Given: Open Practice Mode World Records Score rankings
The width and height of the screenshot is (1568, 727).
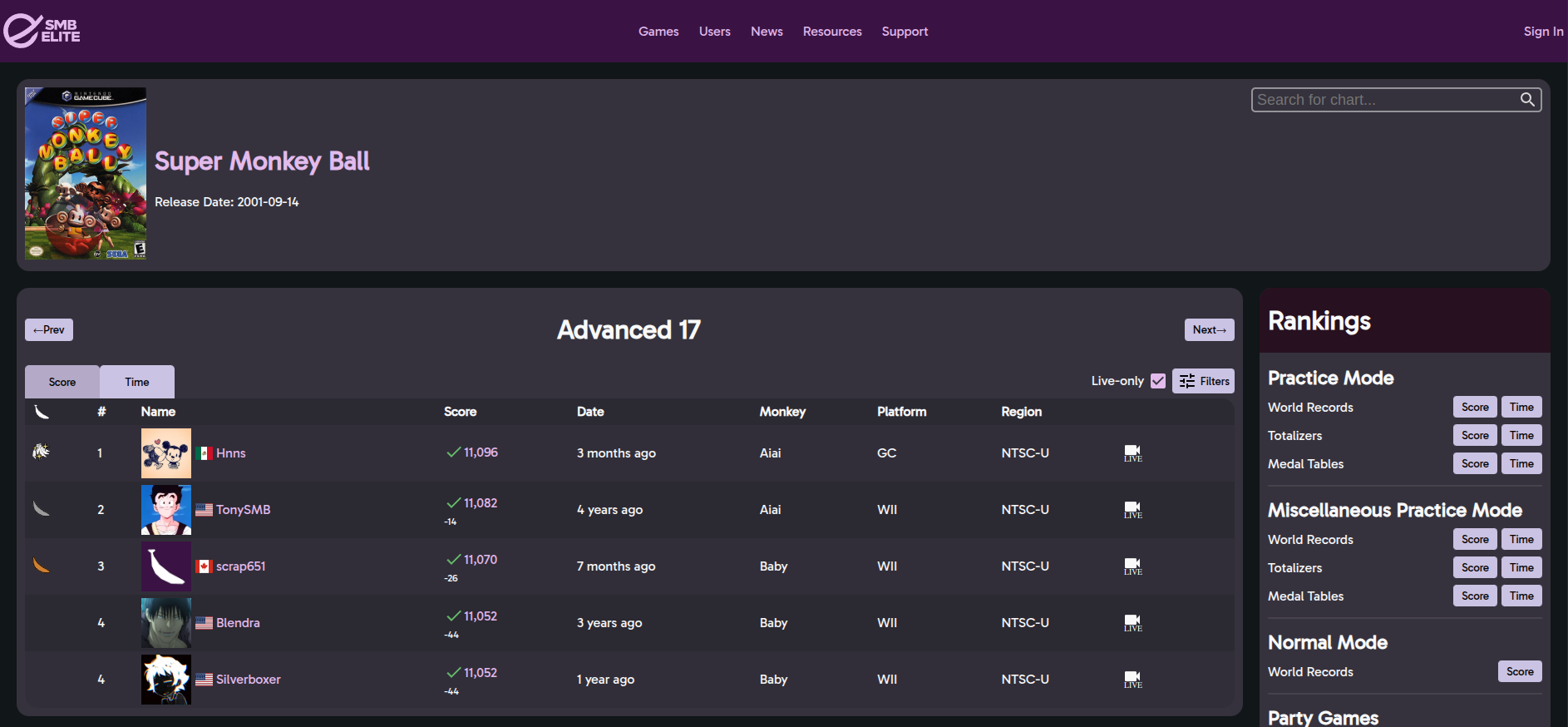Looking at the screenshot, I should tap(1475, 407).
